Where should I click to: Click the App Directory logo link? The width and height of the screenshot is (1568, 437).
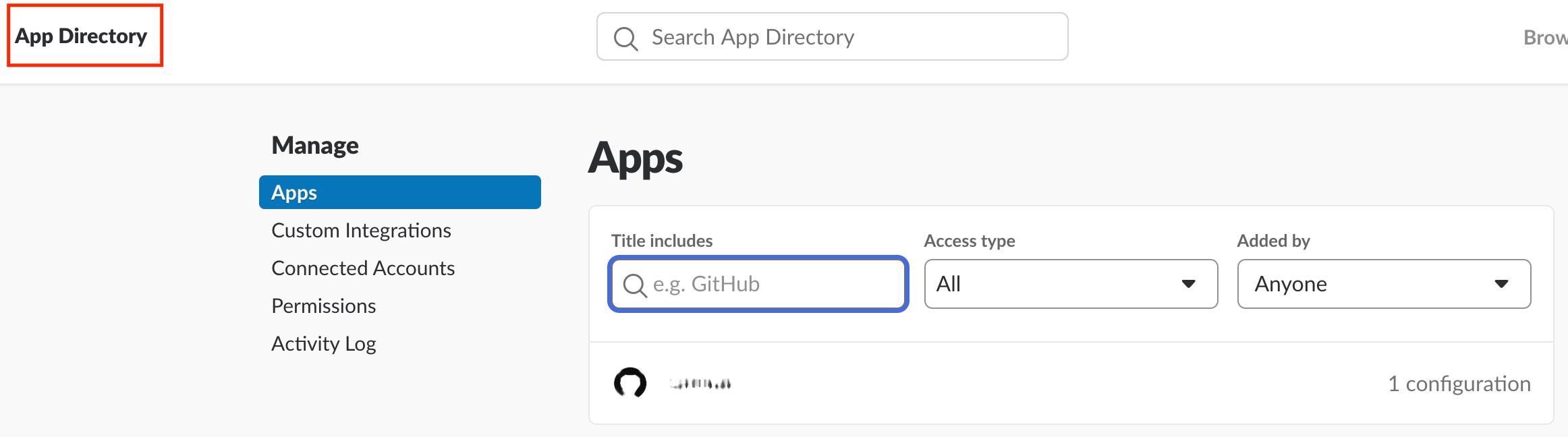[81, 36]
